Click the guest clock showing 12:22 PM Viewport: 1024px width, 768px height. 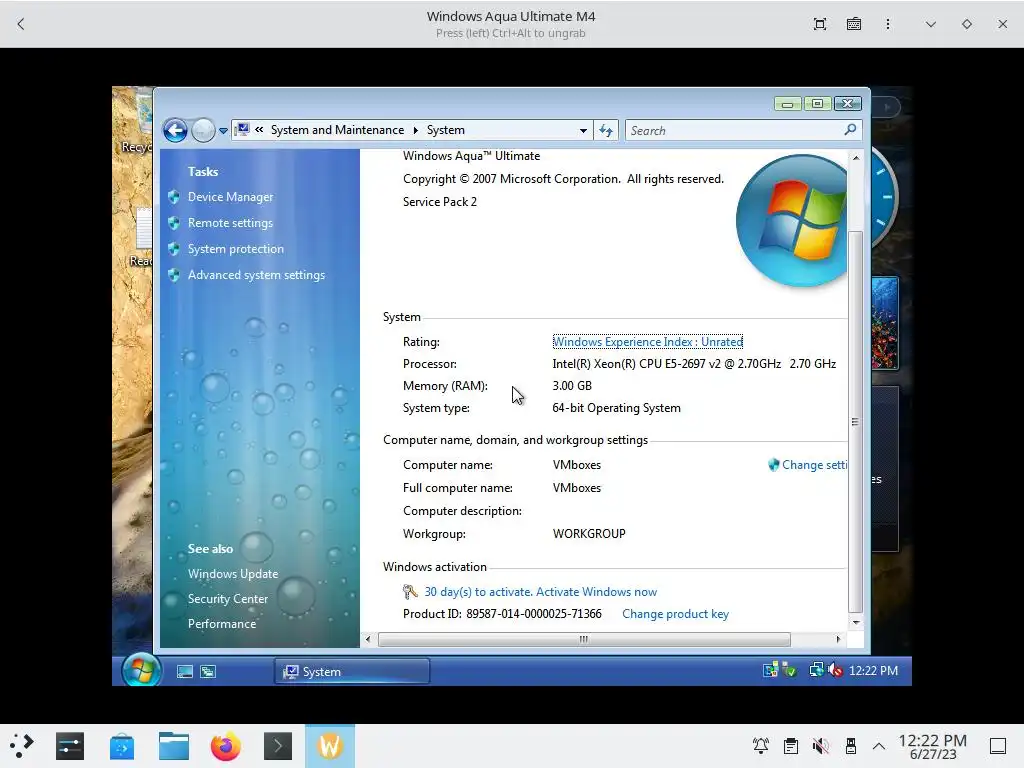point(873,671)
